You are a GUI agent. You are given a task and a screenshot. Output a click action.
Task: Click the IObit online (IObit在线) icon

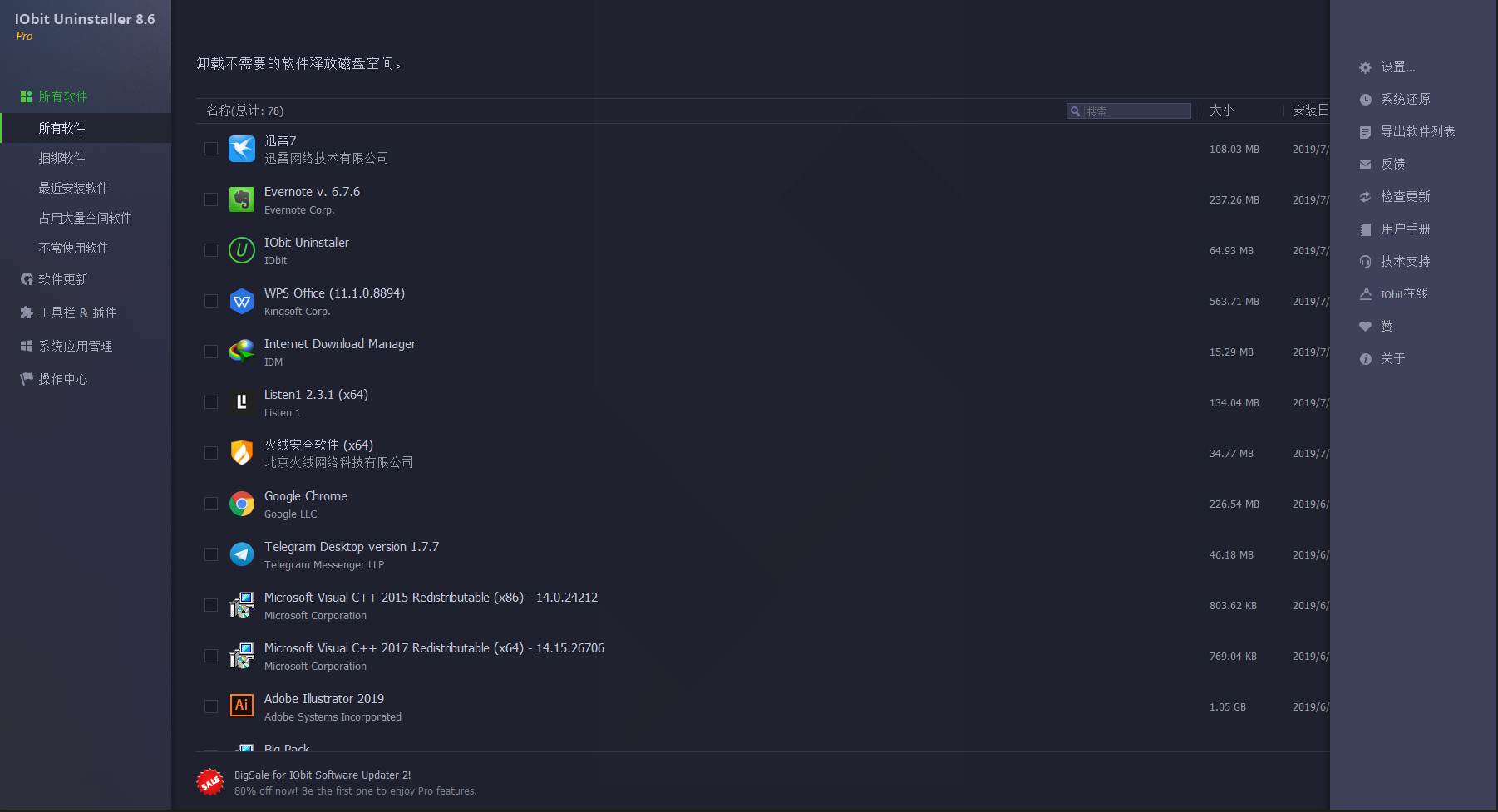(1365, 294)
